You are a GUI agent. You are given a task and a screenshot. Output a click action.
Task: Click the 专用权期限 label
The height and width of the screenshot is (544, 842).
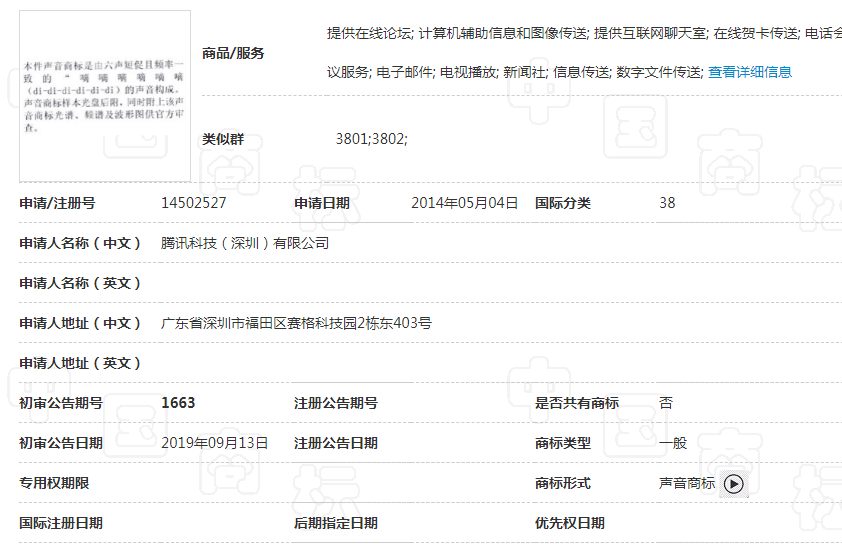[x=54, y=483]
